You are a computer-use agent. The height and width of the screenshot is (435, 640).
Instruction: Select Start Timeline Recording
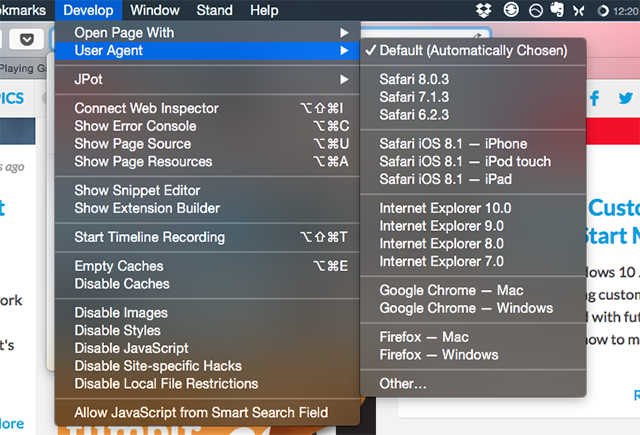point(207,237)
